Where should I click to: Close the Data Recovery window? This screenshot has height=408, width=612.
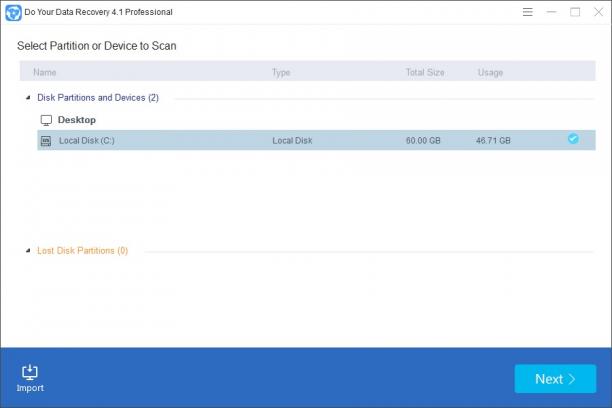point(598,12)
